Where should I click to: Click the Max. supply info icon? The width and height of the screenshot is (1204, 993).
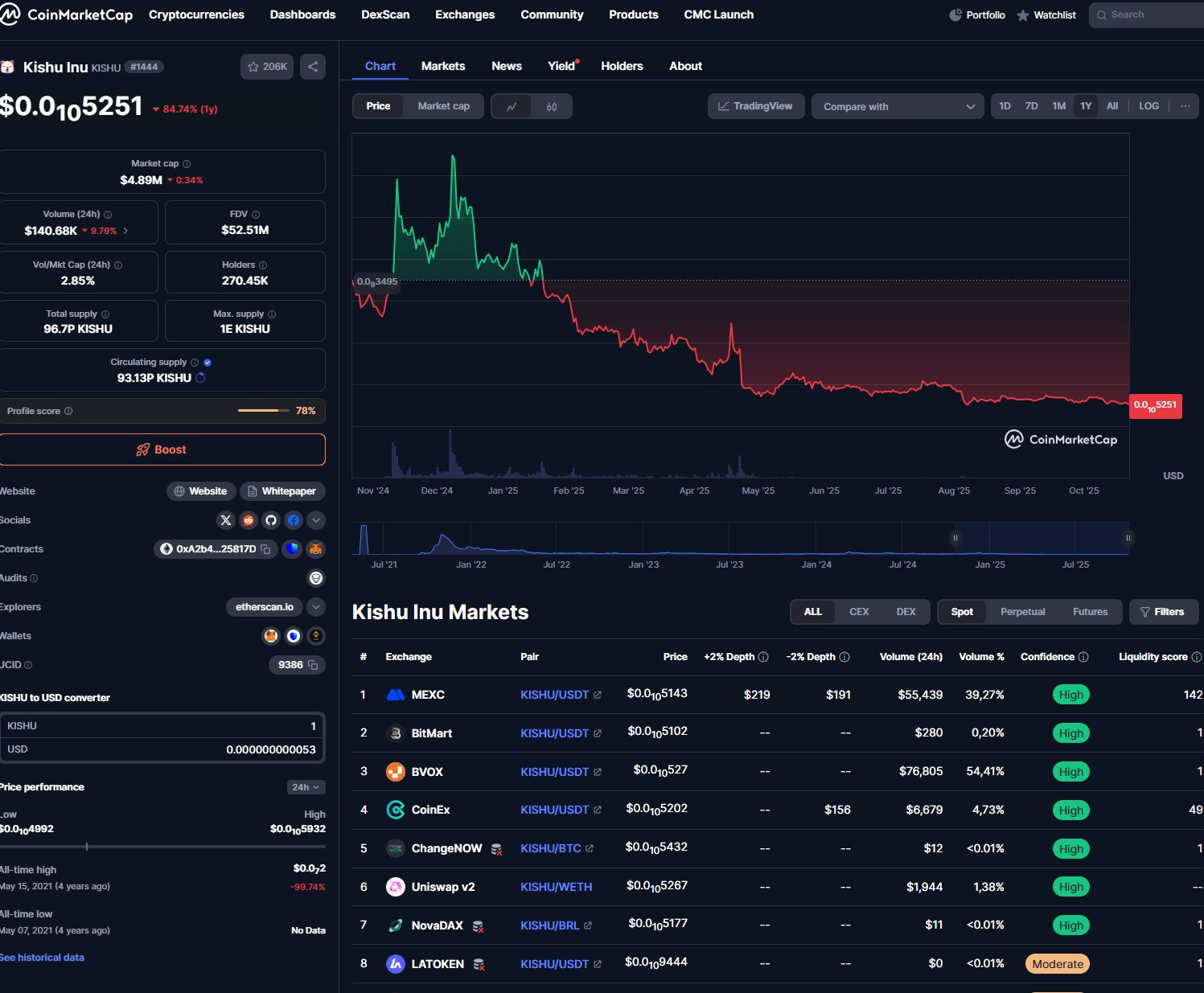click(272, 314)
